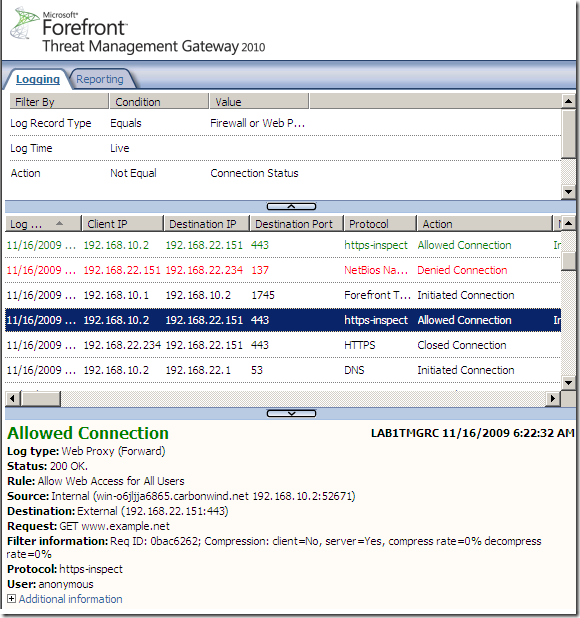
Task: Click the horizontal scroll-right arrow
Action: click(553, 398)
